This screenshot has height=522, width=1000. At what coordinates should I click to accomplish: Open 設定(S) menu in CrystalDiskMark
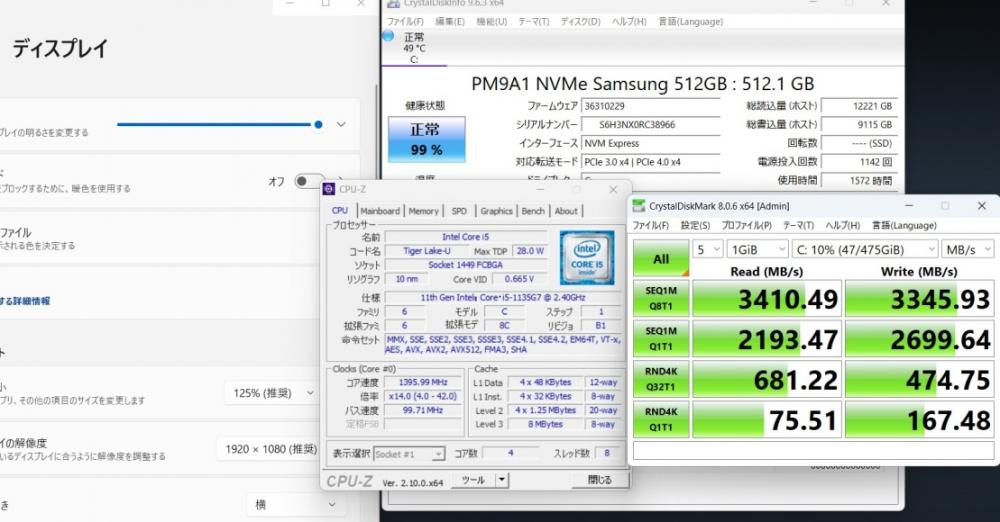click(695, 225)
